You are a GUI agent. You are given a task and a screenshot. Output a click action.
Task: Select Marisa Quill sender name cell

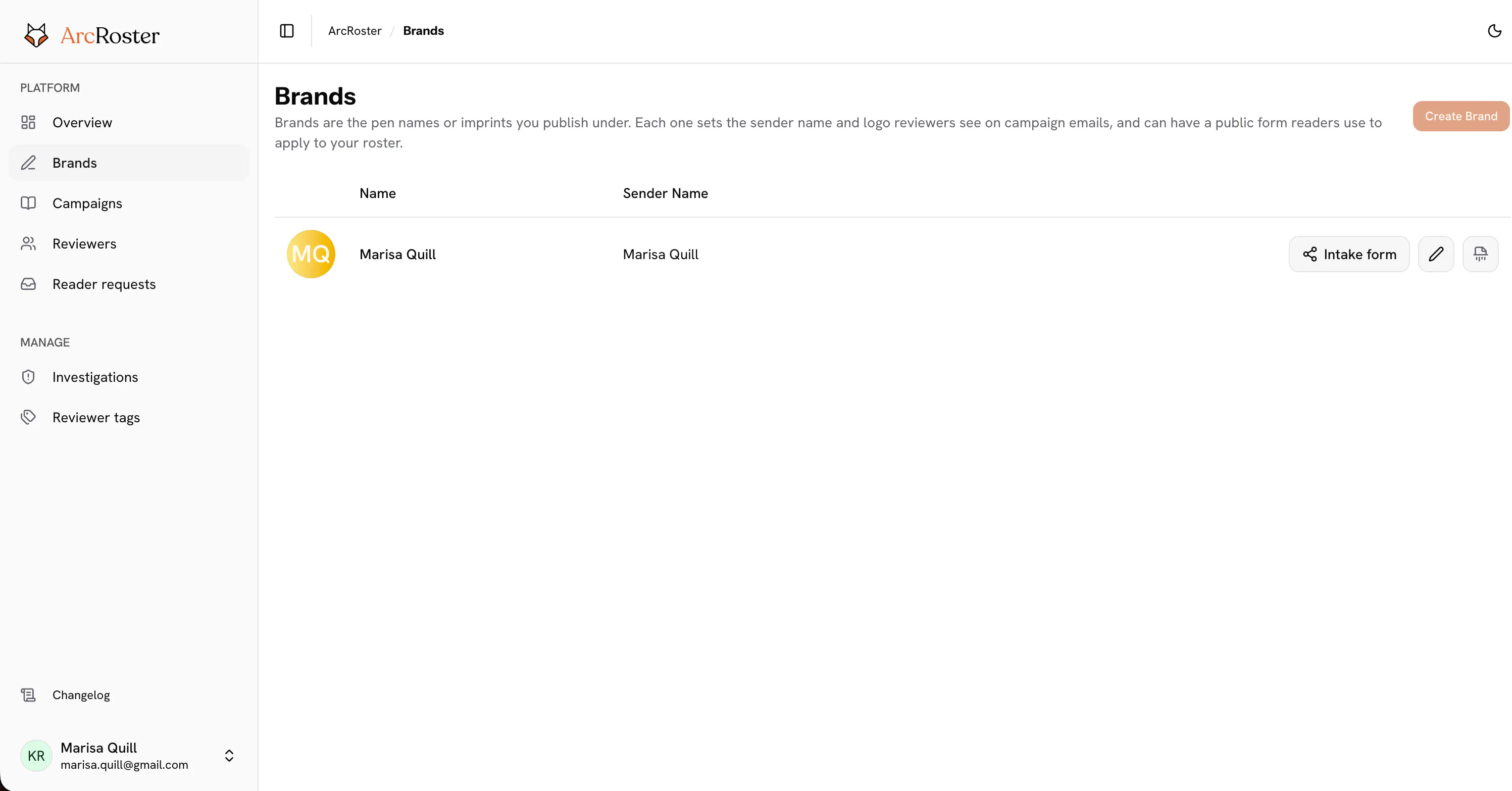click(x=661, y=254)
